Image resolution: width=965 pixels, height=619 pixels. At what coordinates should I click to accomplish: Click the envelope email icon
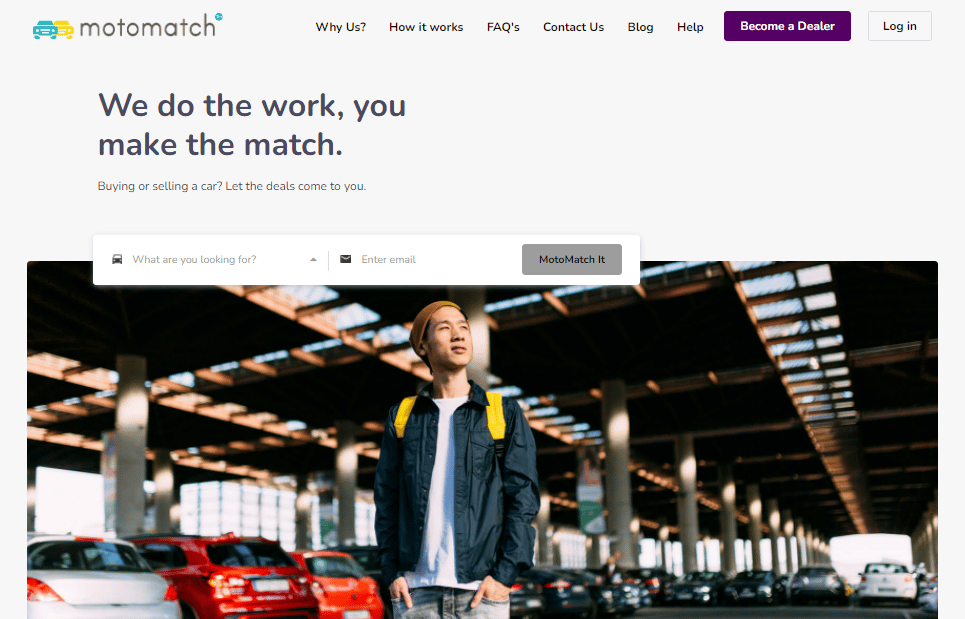pos(346,259)
